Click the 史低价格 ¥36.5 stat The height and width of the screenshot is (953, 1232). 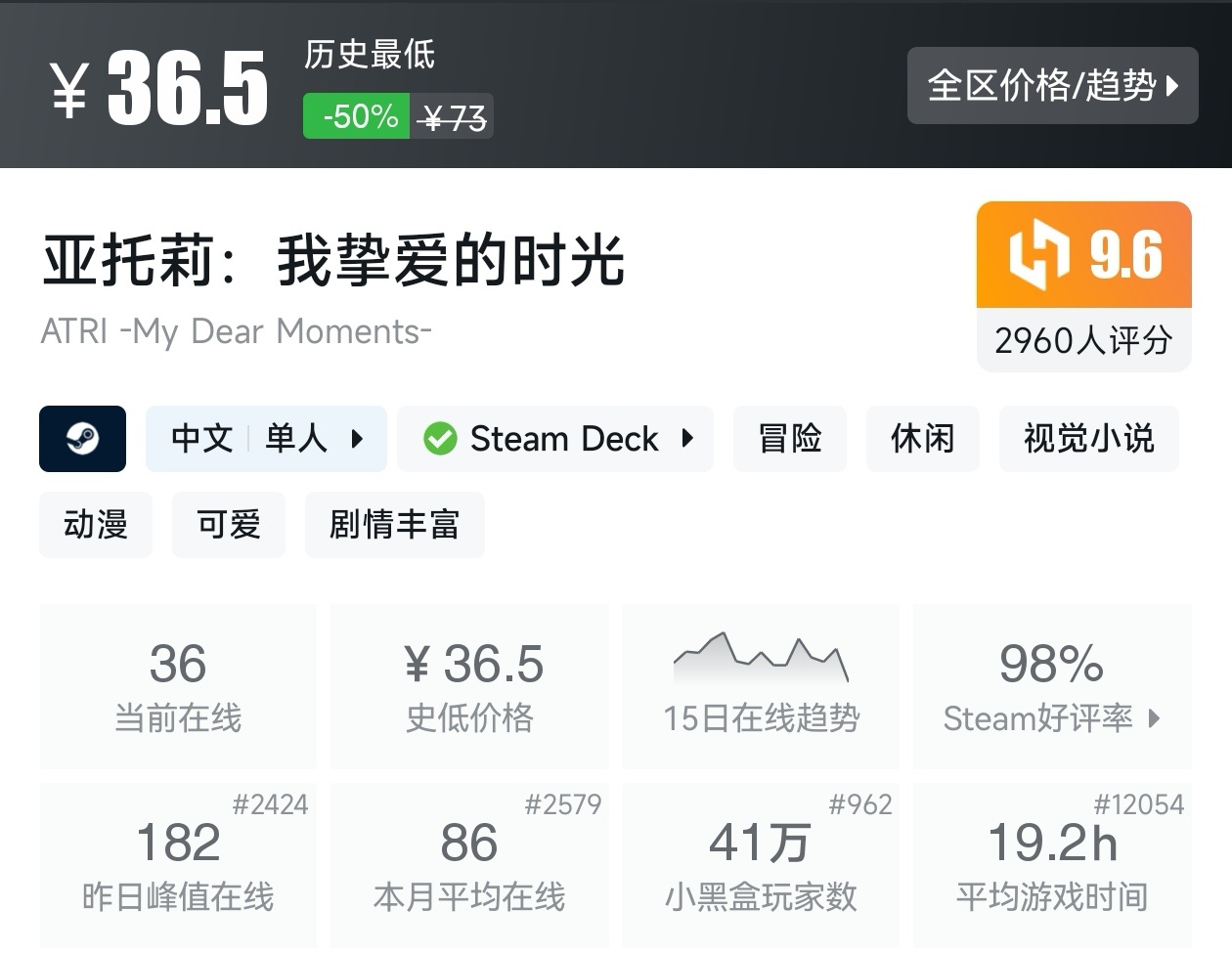(x=470, y=686)
